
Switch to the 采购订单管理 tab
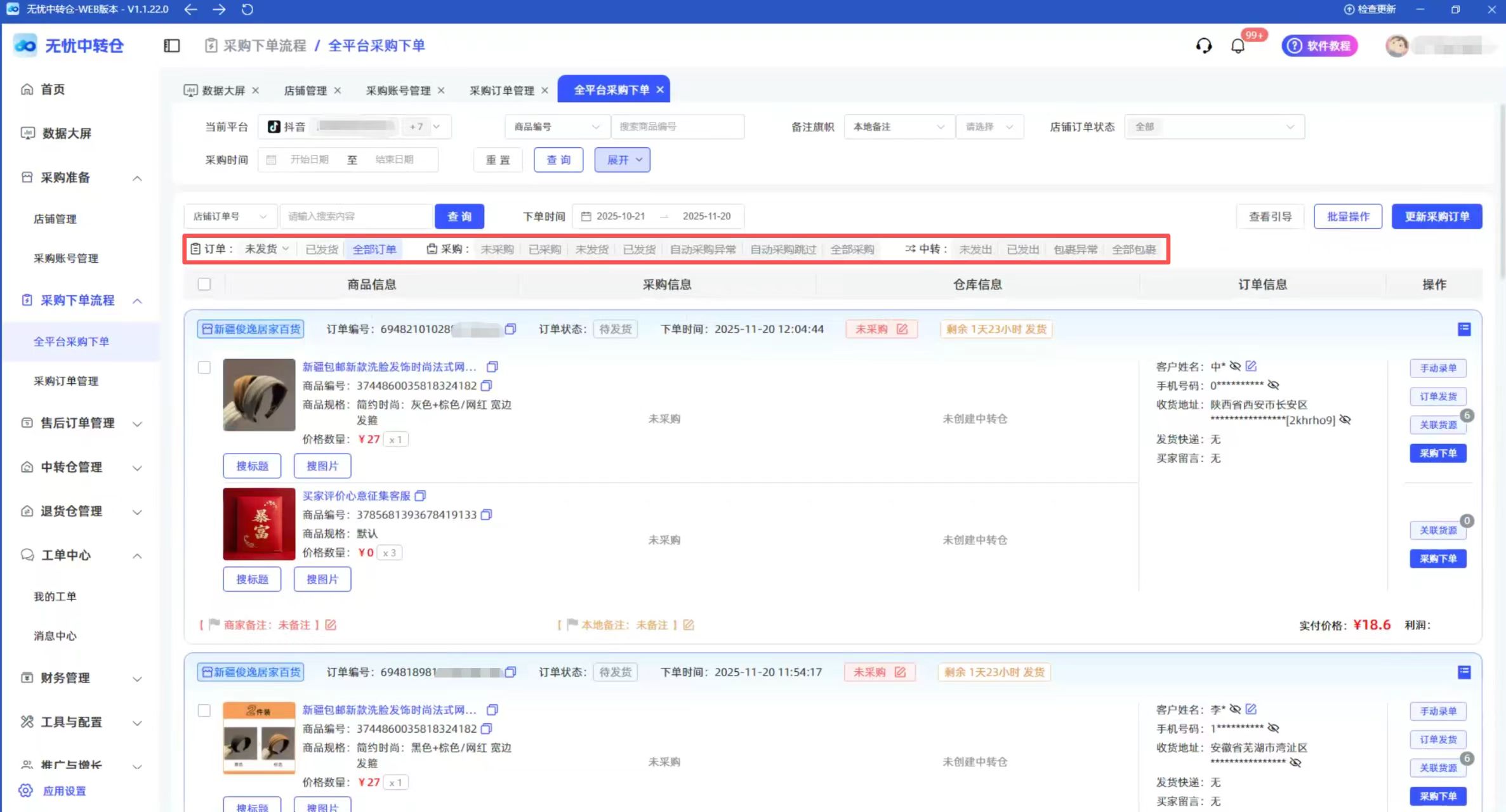[501, 90]
